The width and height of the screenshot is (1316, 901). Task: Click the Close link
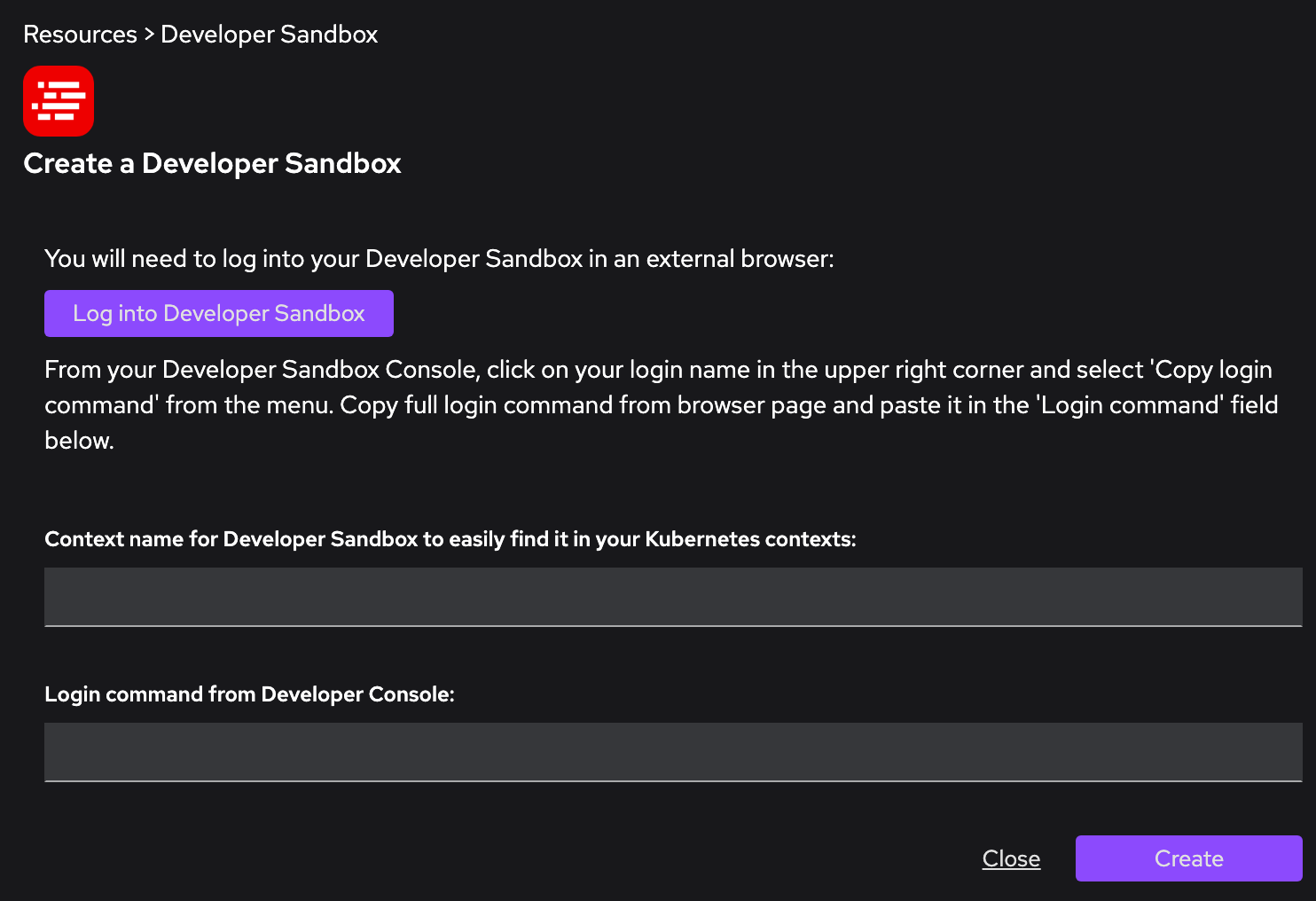pyautogui.click(x=1011, y=858)
